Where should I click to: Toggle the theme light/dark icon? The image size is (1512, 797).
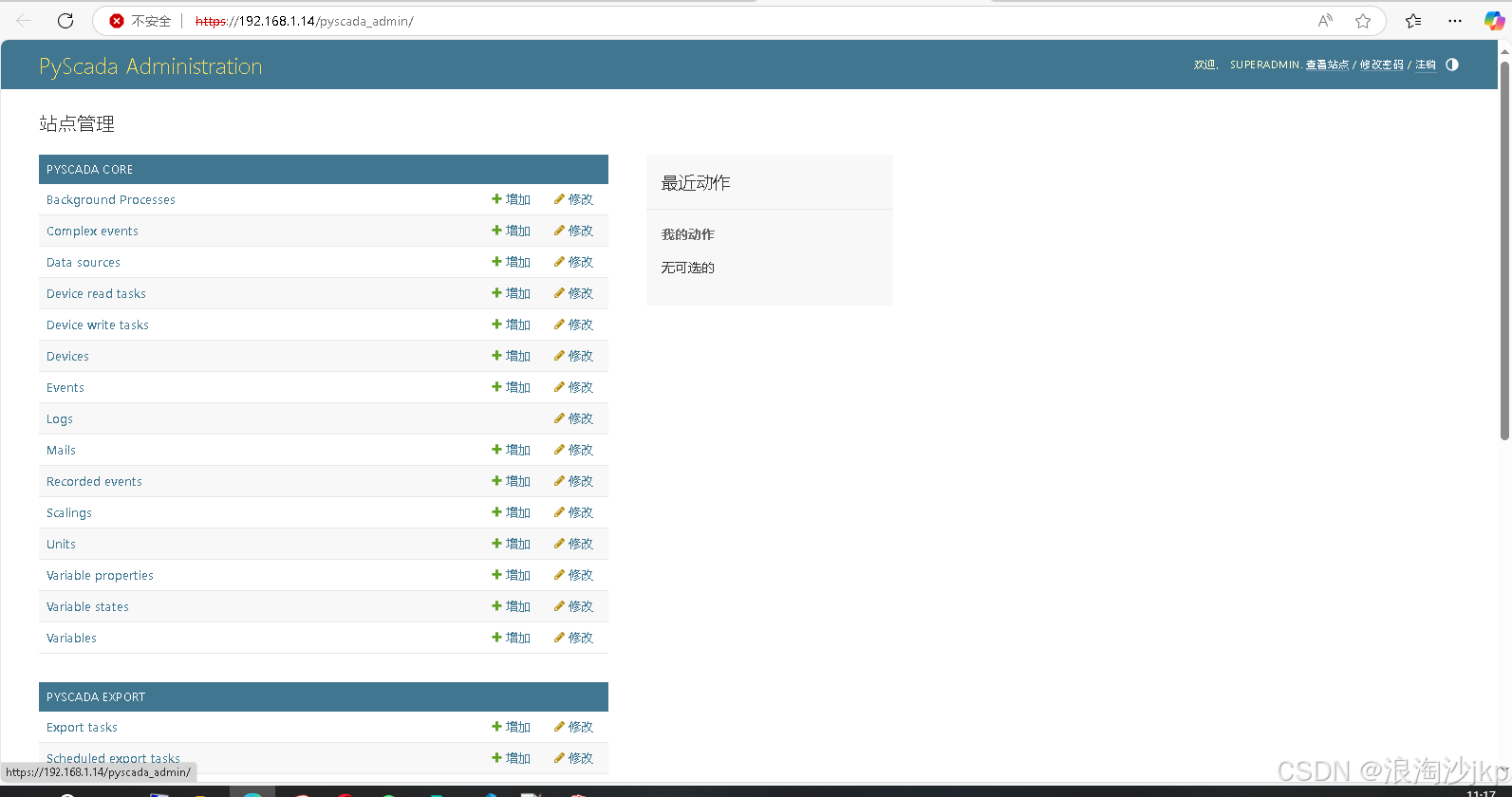[x=1451, y=65]
